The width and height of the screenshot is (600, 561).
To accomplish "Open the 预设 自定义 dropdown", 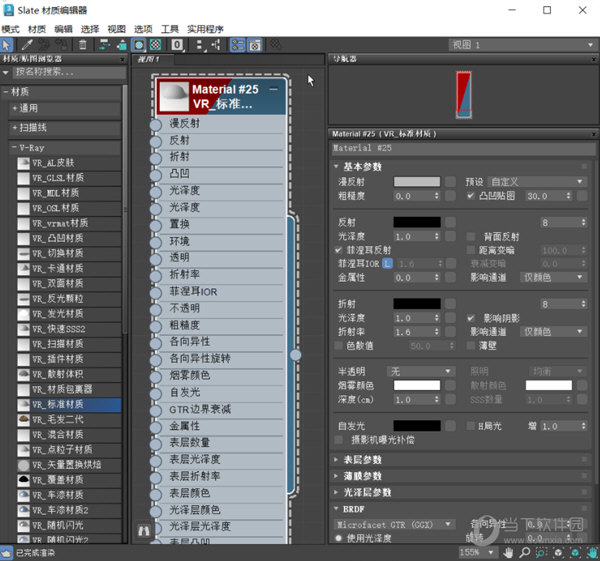I will (536, 182).
